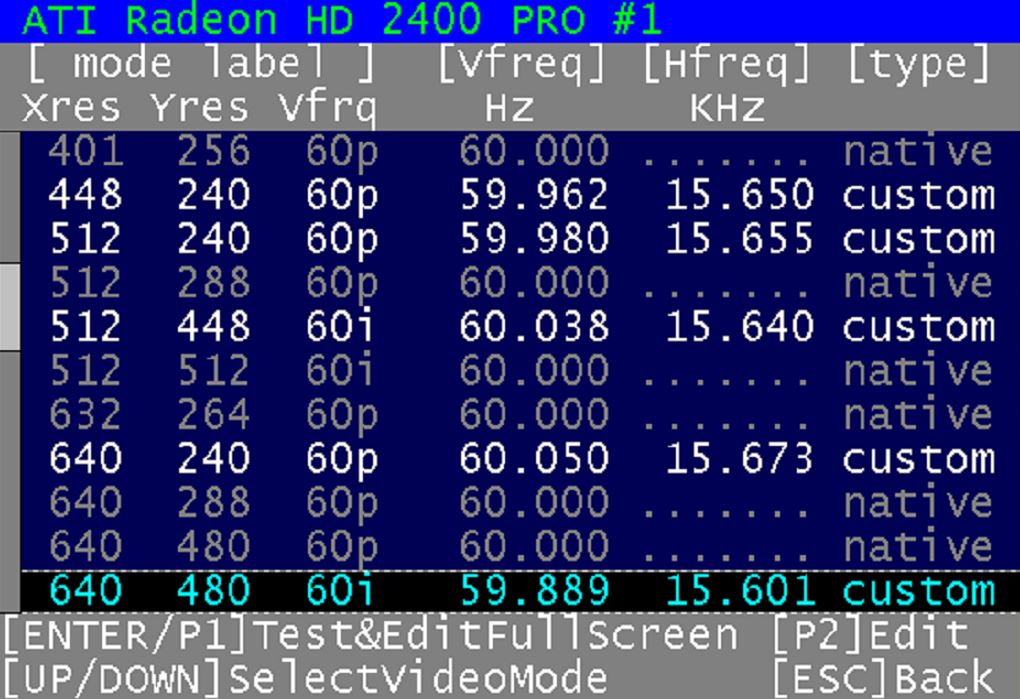
Task: Click the 59.889 Vfreq value
Action: click(x=534, y=590)
